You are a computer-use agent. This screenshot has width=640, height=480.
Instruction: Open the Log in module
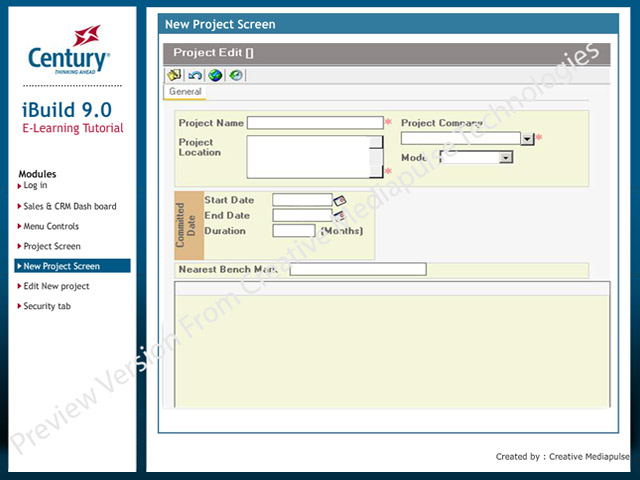(35, 186)
